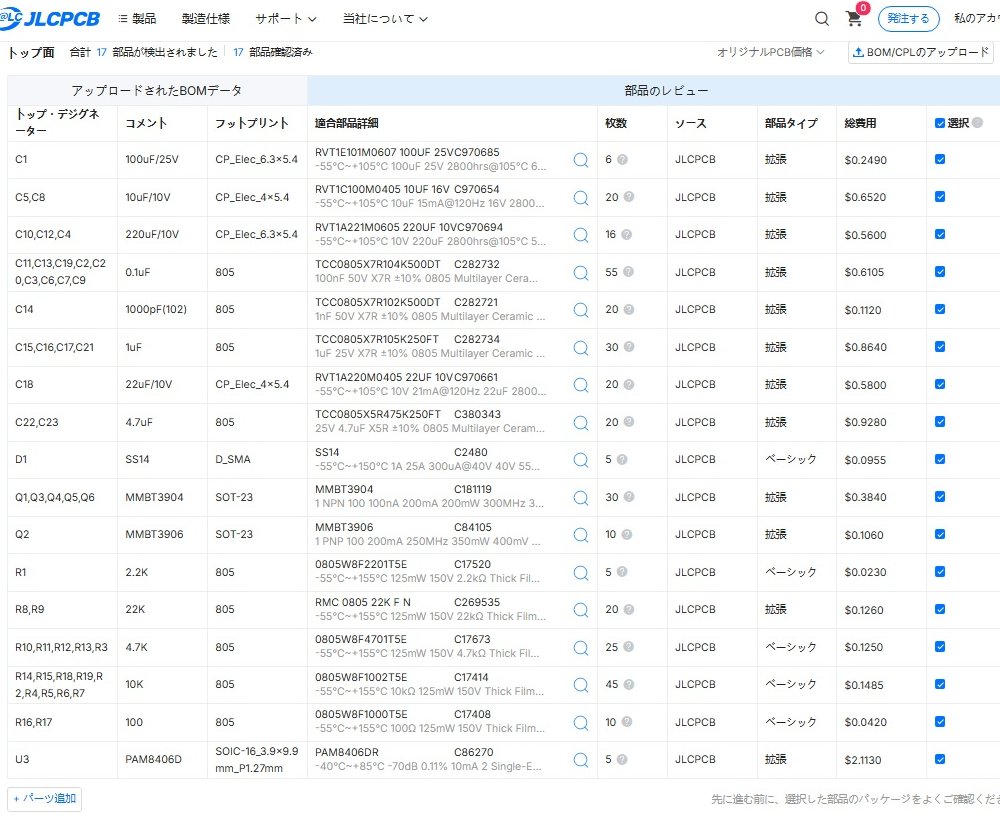Search part for PAM8406DR row
Image resolution: width=1000 pixels, height=825 pixels.
[x=580, y=760]
